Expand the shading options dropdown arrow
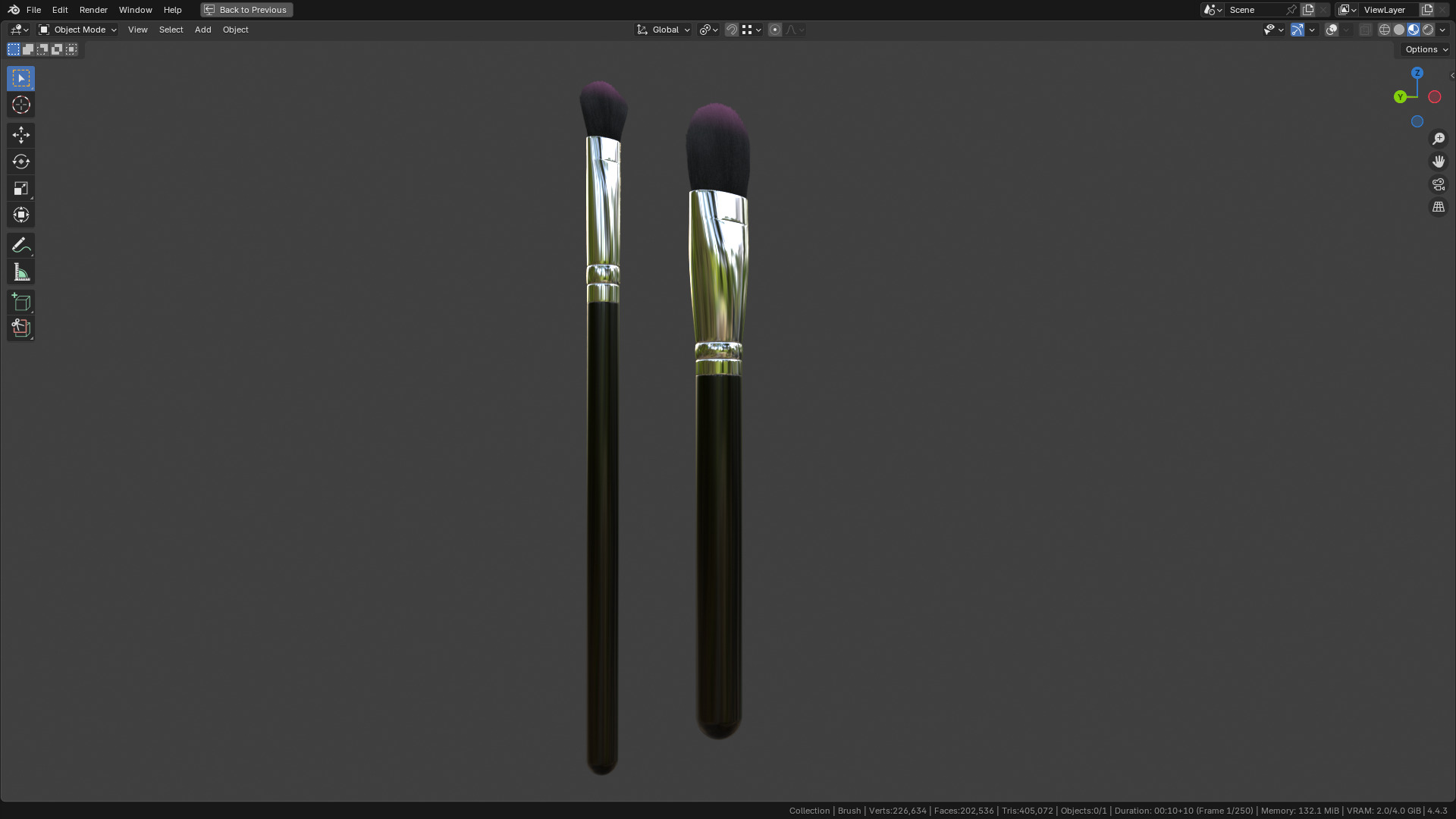The width and height of the screenshot is (1456, 819). pyautogui.click(x=1442, y=30)
